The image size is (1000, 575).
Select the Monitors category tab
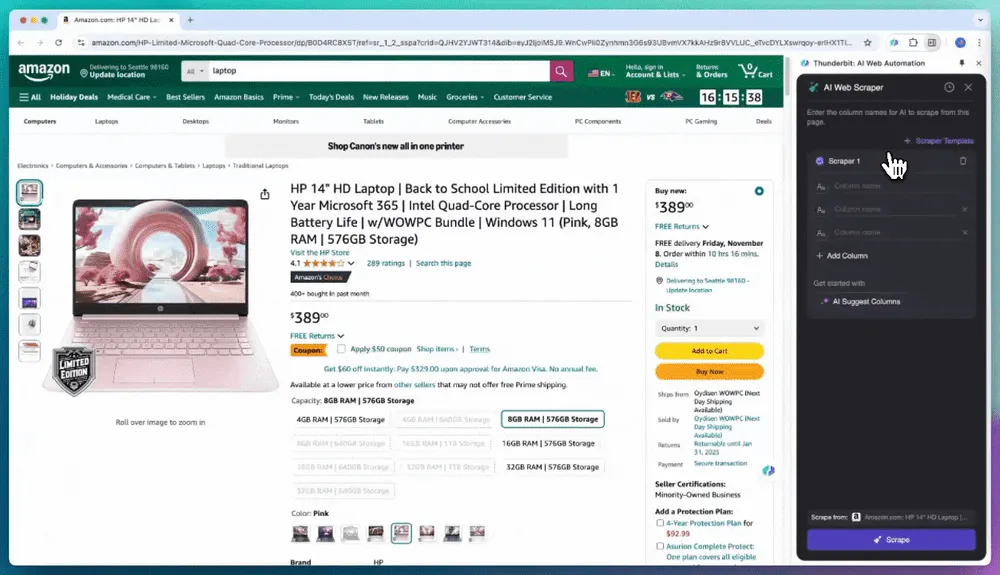[x=286, y=121]
